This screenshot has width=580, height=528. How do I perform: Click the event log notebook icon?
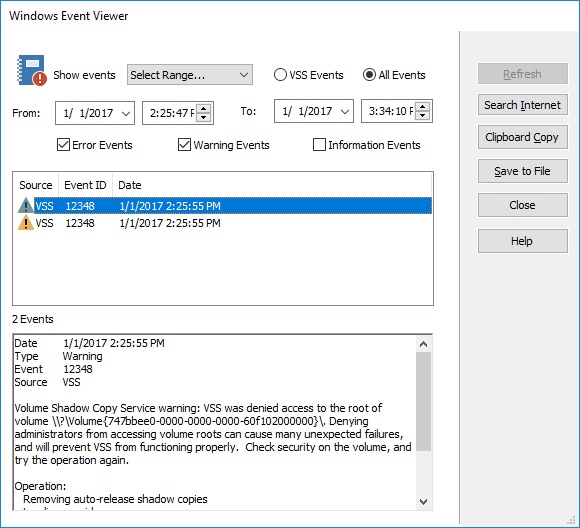(x=32, y=70)
